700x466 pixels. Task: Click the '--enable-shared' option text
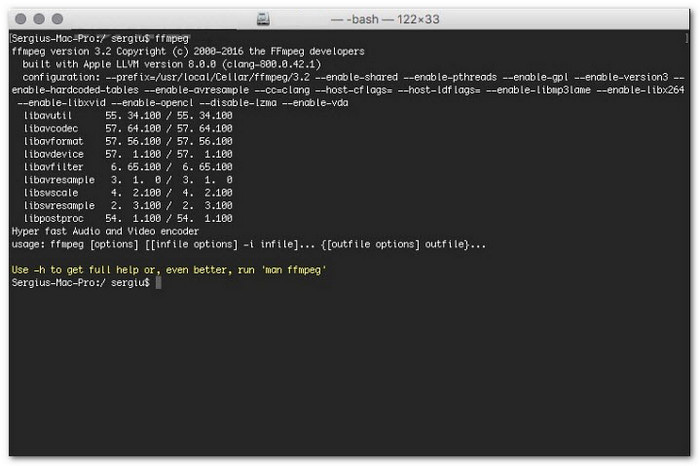[x=357, y=77]
